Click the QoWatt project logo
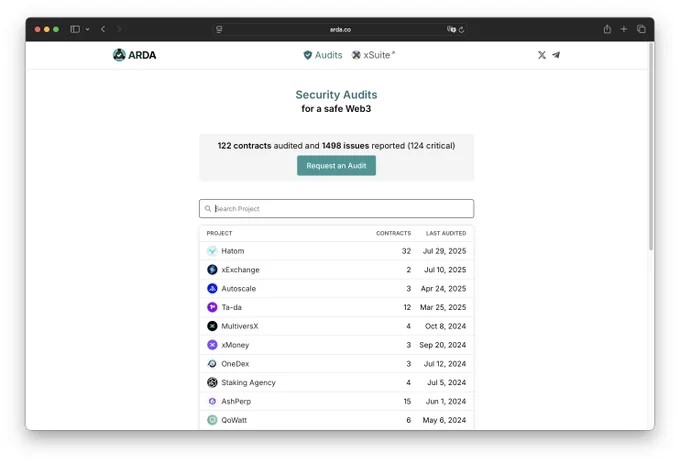680x464 pixels. tap(212, 420)
